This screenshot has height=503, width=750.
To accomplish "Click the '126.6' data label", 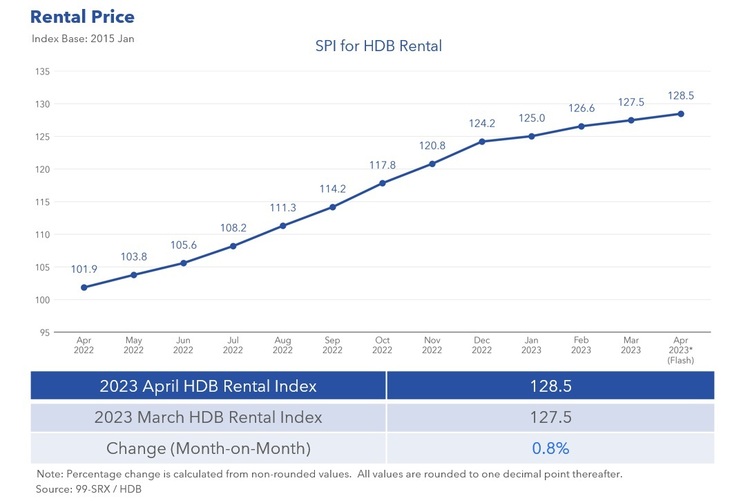I will coord(582,108).
